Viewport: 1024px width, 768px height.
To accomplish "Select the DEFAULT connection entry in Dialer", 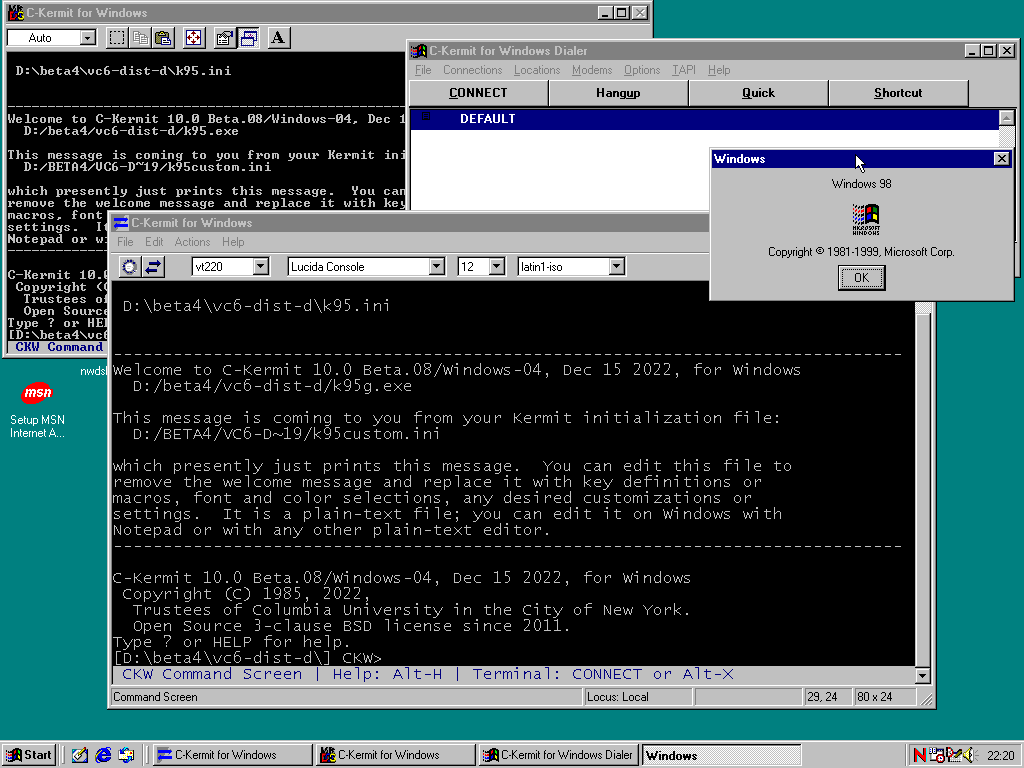I will (705, 119).
